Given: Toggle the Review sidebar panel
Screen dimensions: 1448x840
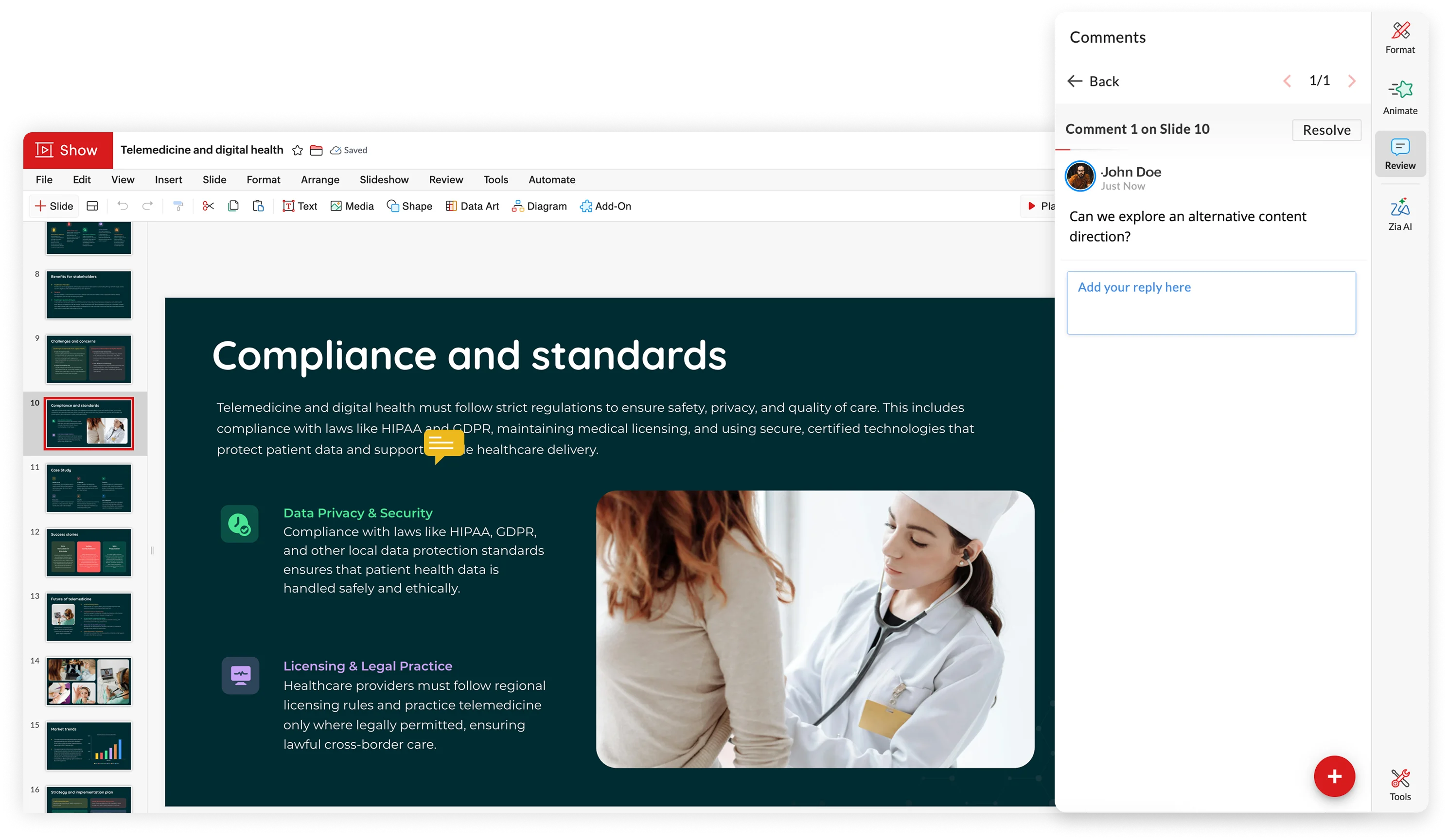Looking at the screenshot, I should point(1400,154).
